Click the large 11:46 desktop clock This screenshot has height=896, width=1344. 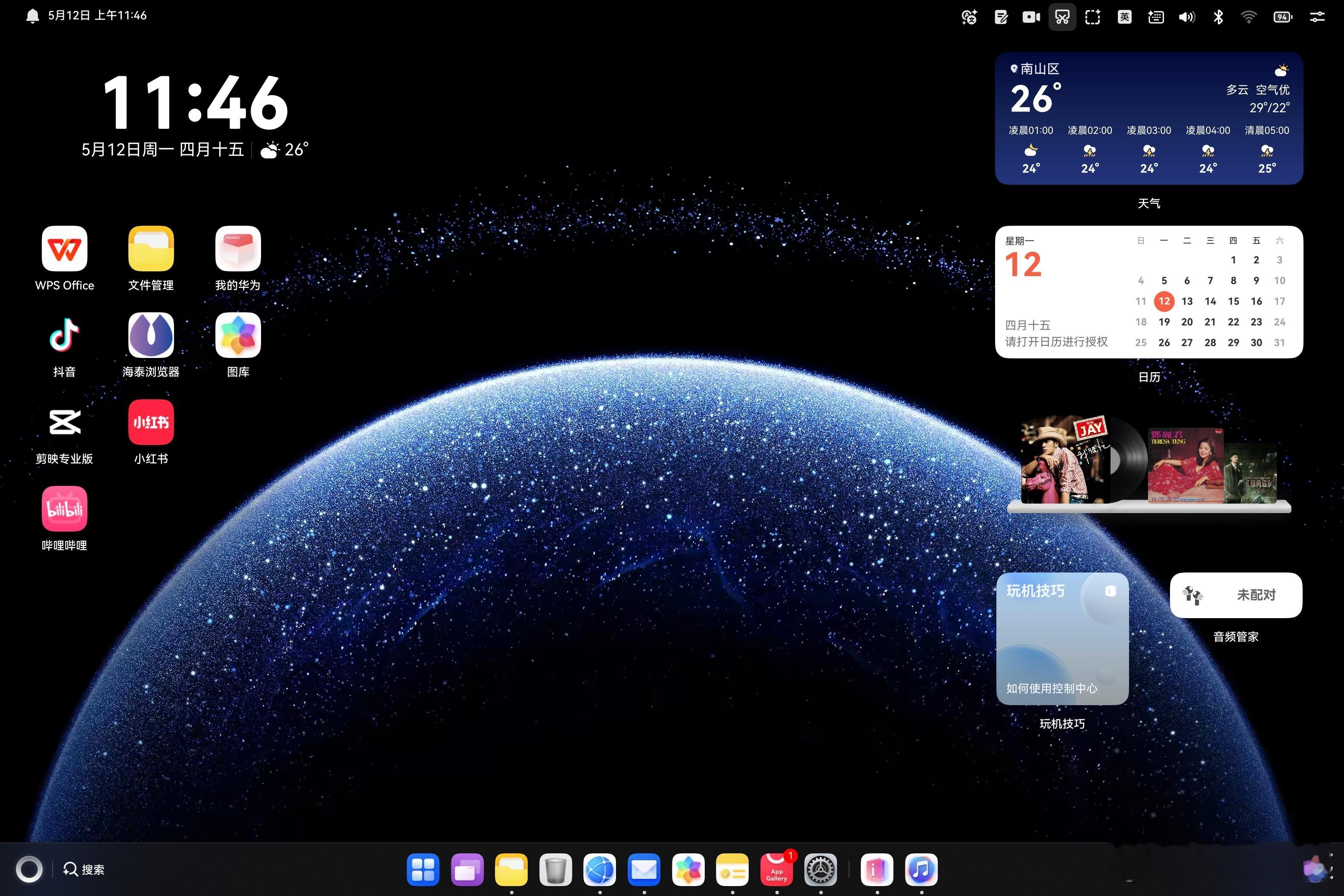point(196,103)
